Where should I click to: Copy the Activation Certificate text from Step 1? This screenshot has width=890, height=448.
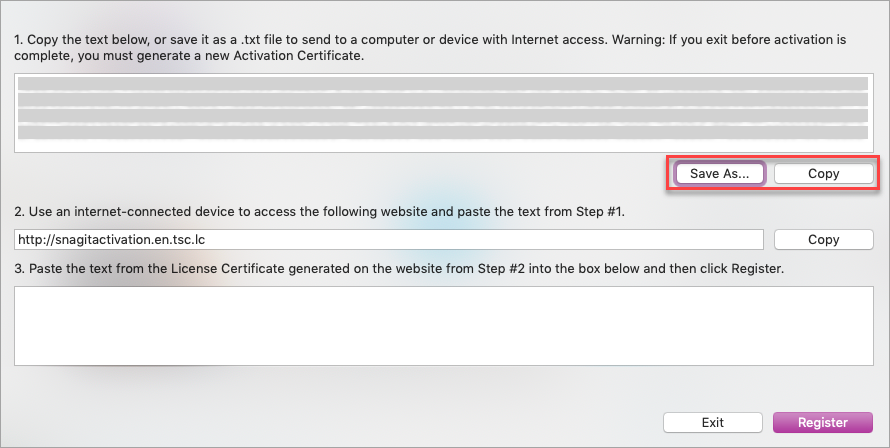point(823,173)
